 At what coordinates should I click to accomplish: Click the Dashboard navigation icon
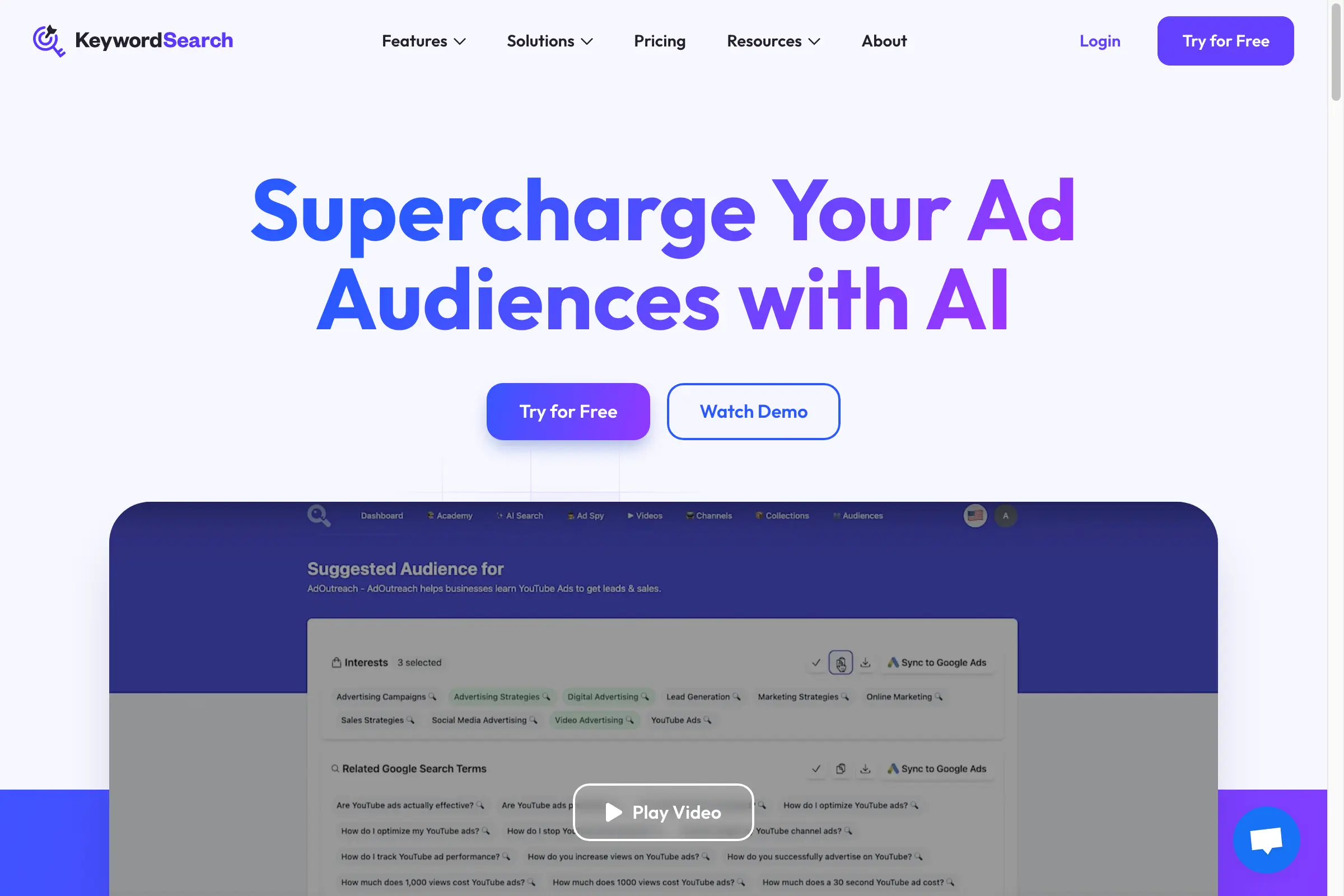tap(381, 515)
